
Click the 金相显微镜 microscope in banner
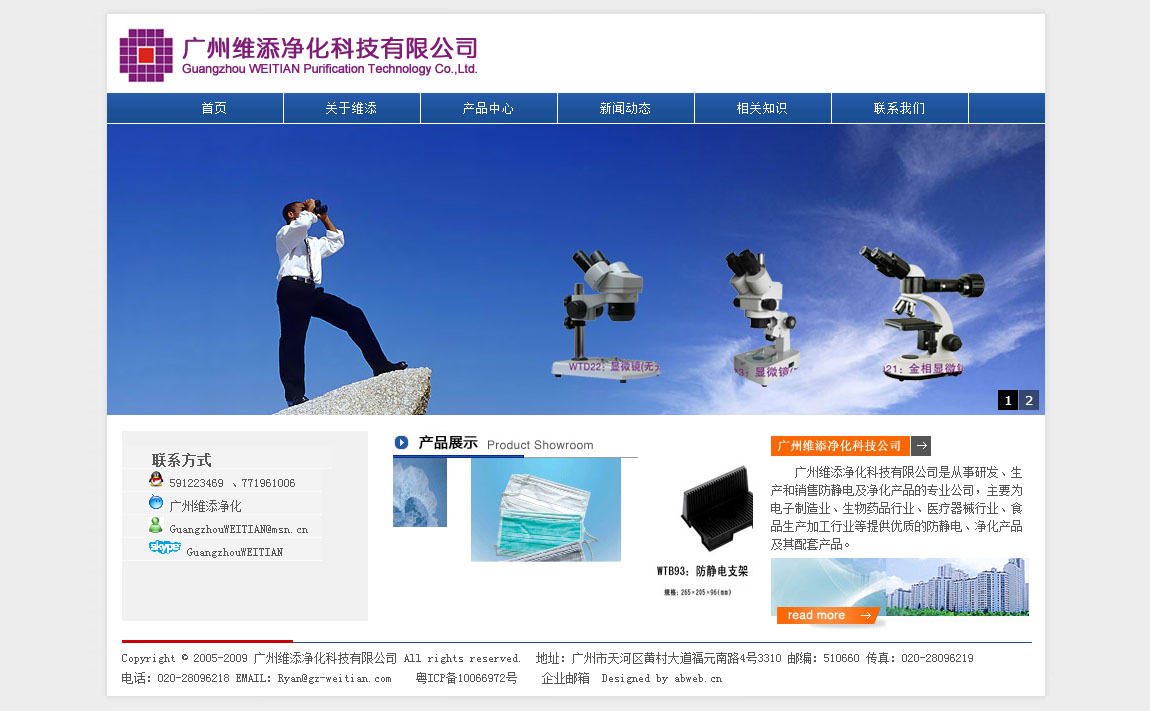(x=922, y=312)
